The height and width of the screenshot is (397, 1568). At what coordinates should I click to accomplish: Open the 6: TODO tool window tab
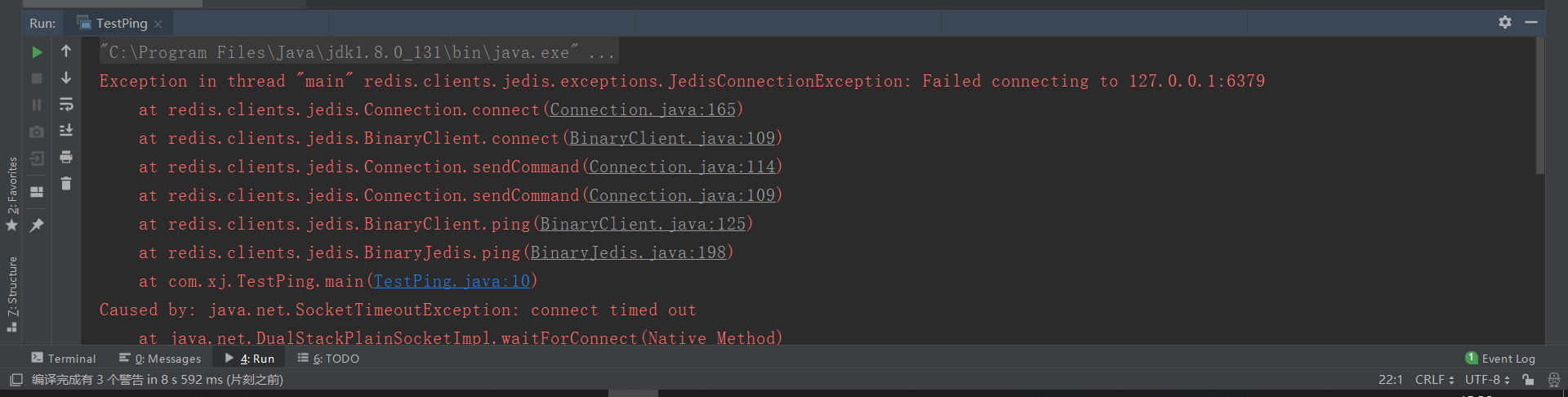pos(328,359)
